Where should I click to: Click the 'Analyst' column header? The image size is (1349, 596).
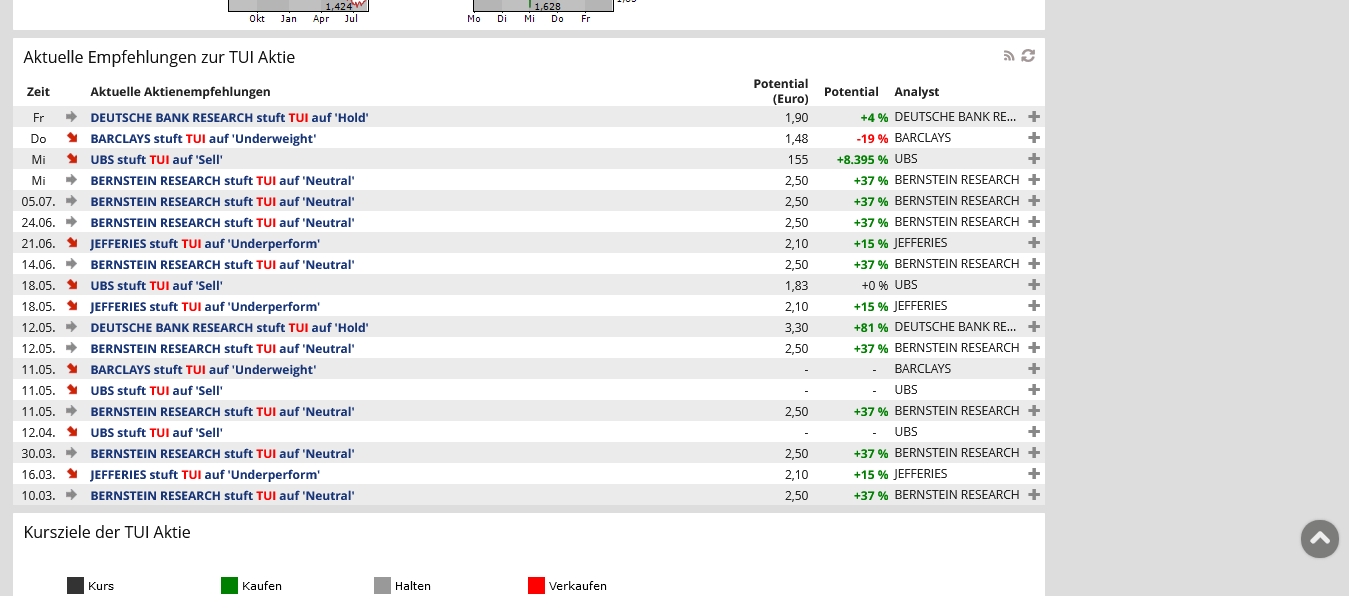[x=917, y=92]
